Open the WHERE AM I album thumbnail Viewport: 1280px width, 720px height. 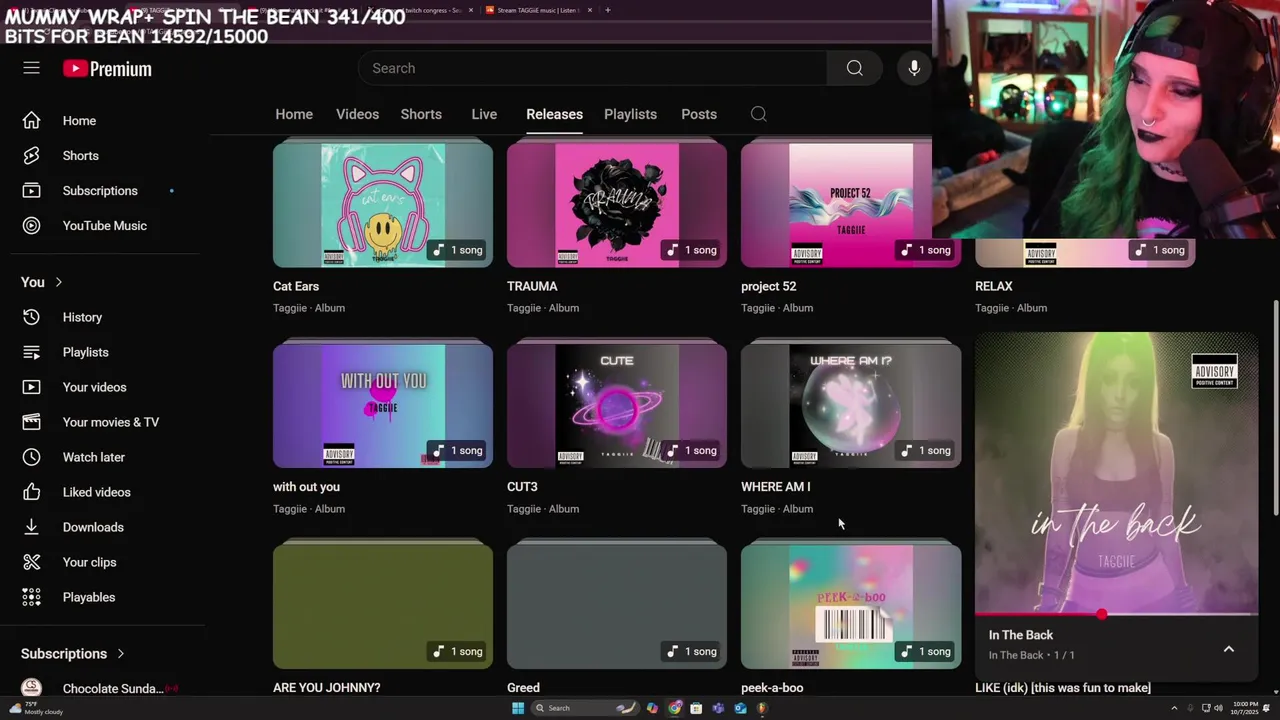[851, 405]
